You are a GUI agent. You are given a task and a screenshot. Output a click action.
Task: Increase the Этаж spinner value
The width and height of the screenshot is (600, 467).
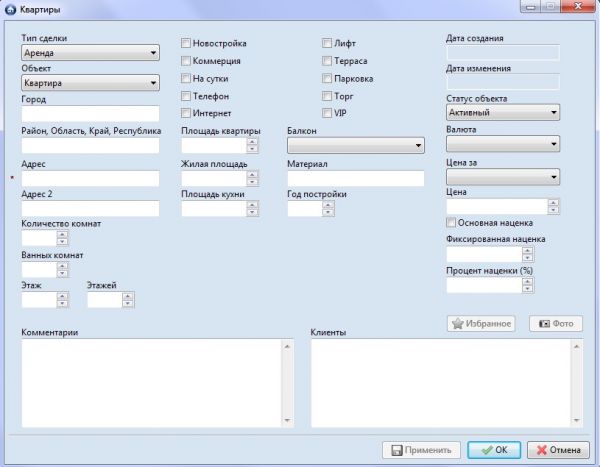62,296
